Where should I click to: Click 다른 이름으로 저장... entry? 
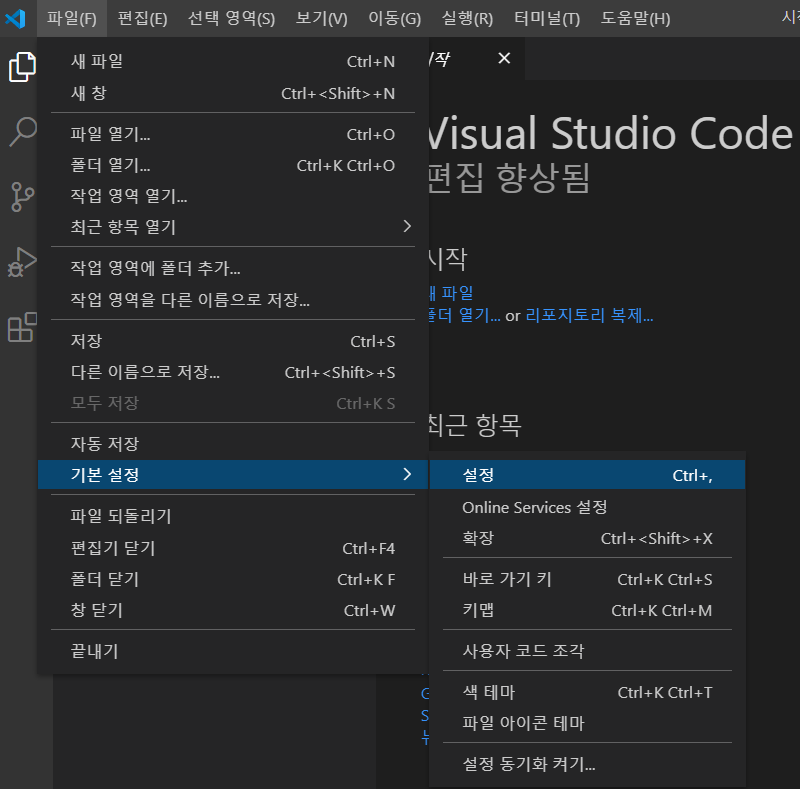tap(233, 372)
